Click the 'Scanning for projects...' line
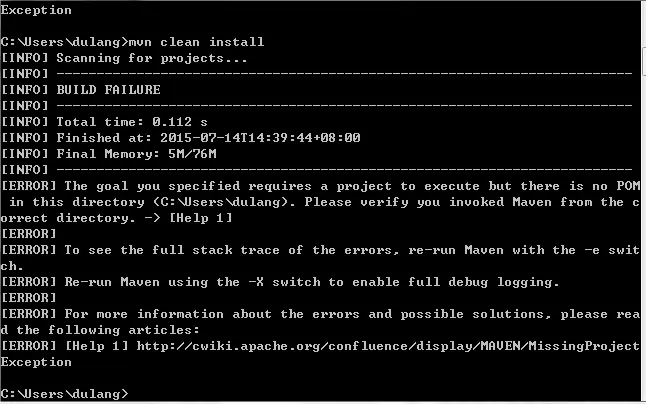The height and width of the screenshot is (404, 646). [x=152, y=58]
